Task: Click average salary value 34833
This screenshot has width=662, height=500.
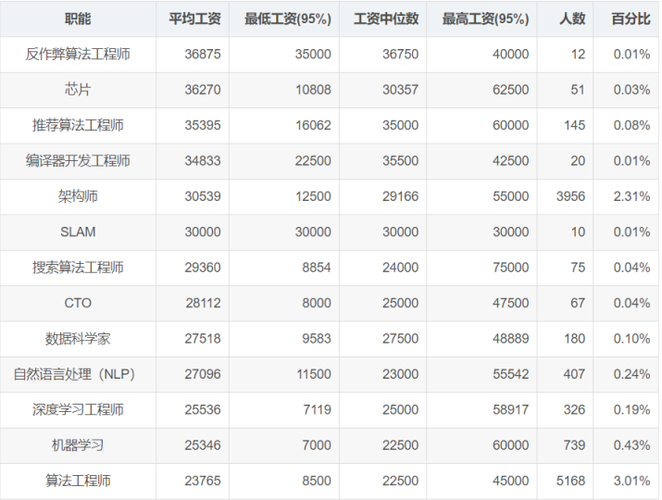Action: (203, 160)
